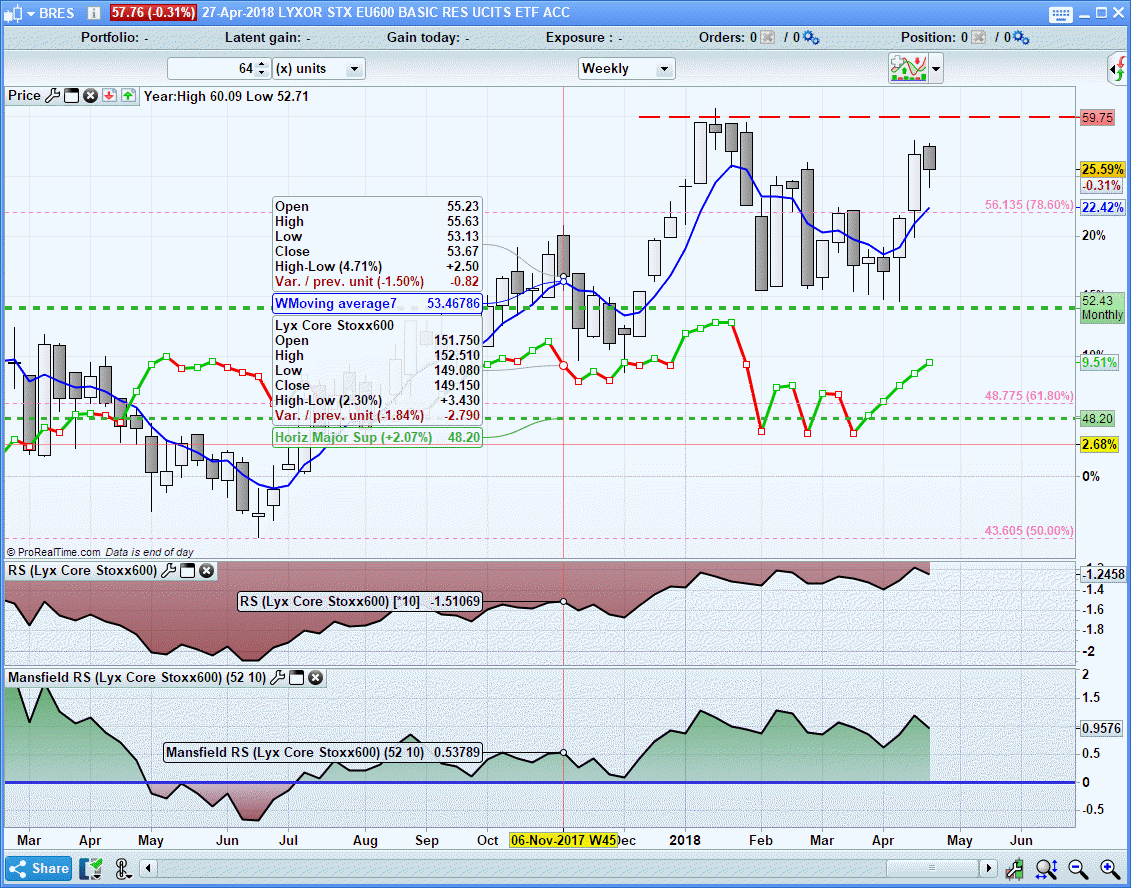Screen dimensions: 1131x888
Task: Click the 0.9576 Mansfield value label
Action: tap(1101, 729)
